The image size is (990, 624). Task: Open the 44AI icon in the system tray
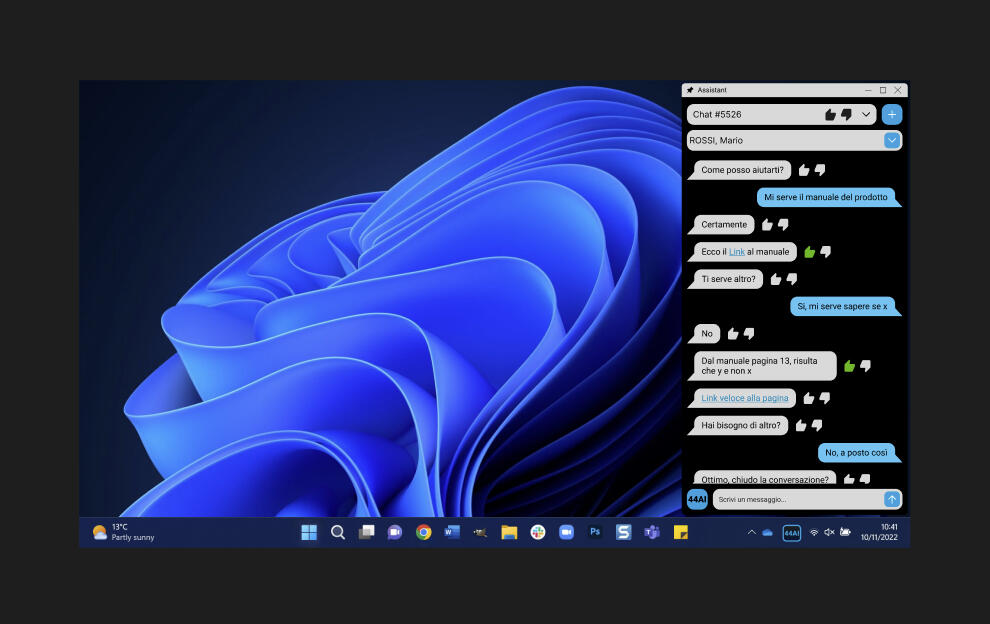click(x=791, y=533)
